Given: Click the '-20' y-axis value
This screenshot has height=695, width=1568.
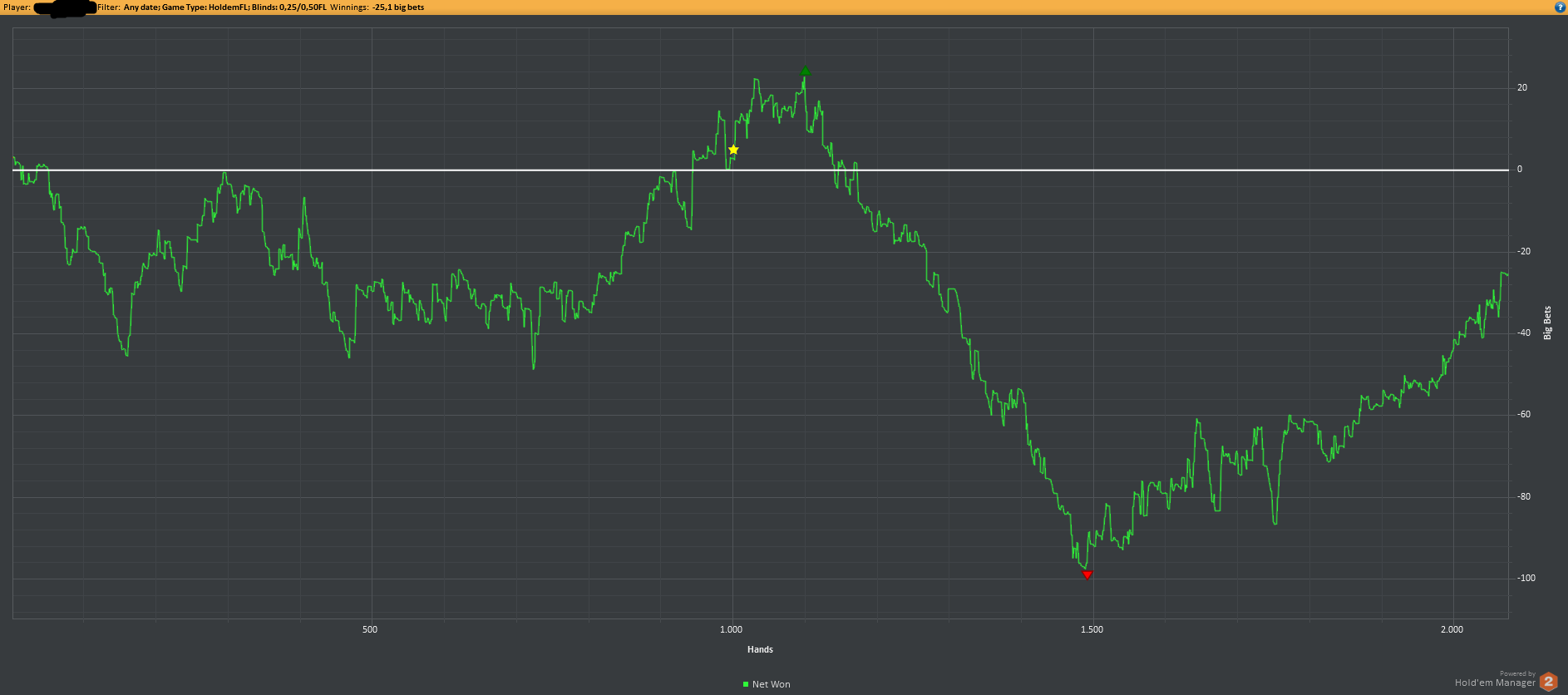Looking at the screenshot, I should (x=1524, y=251).
